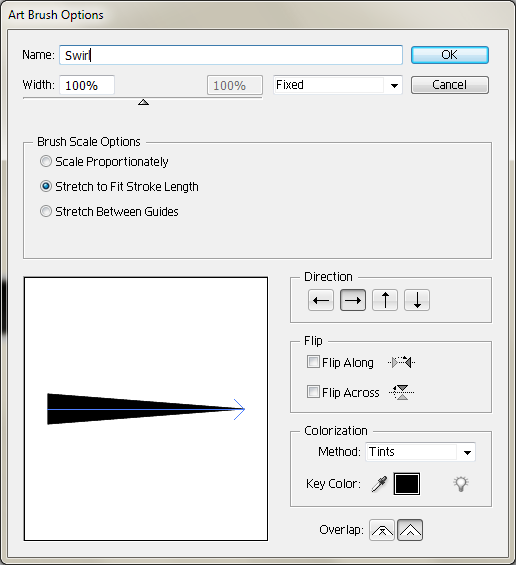Set brush direction to left arrow
The width and height of the screenshot is (516, 565).
pos(321,300)
